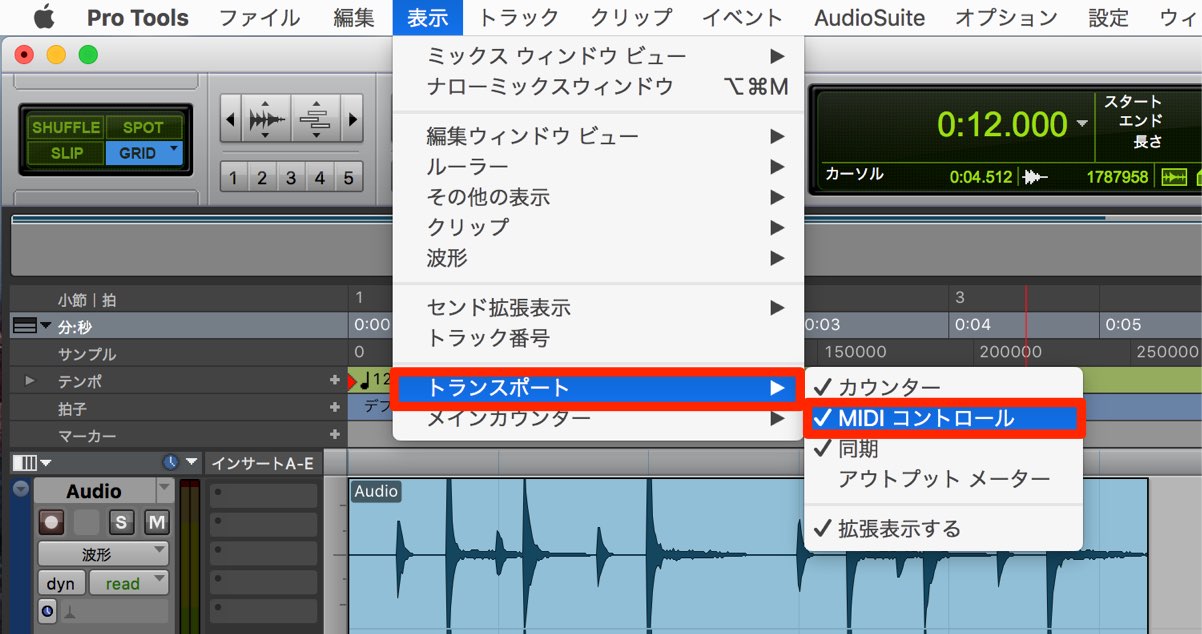The image size is (1202, 634).
Task: Click the track list view icon
Action: tap(23, 463)
